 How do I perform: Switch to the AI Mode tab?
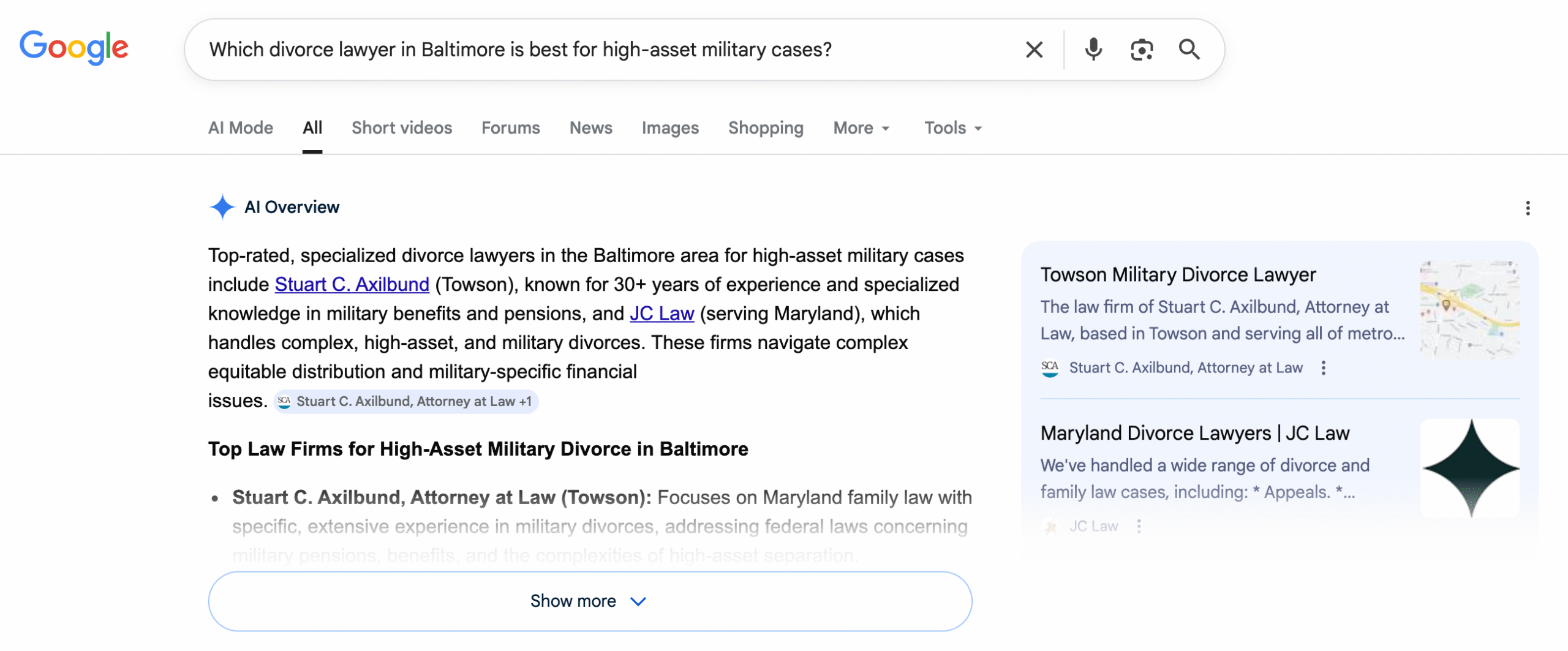click(240, 128)
